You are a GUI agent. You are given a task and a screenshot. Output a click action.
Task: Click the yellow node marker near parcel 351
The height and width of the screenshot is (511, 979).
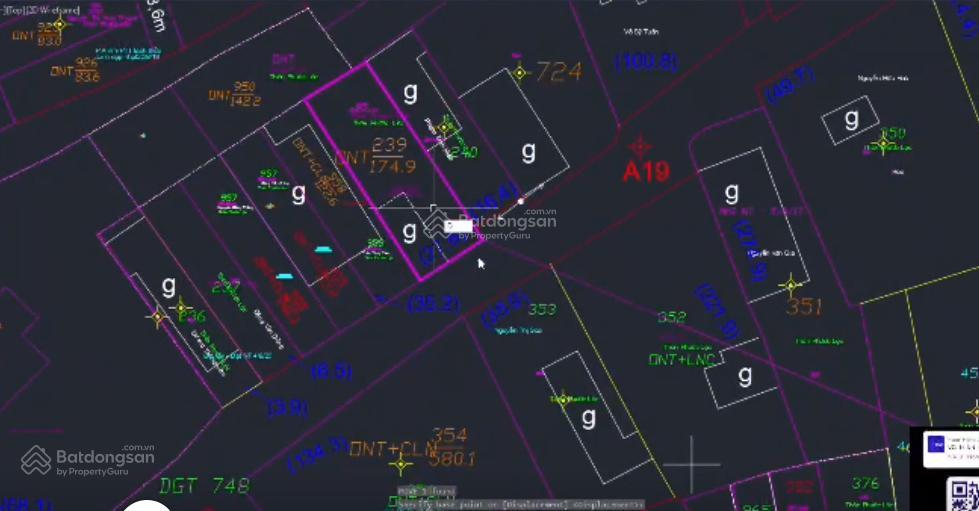click(790, 286)
